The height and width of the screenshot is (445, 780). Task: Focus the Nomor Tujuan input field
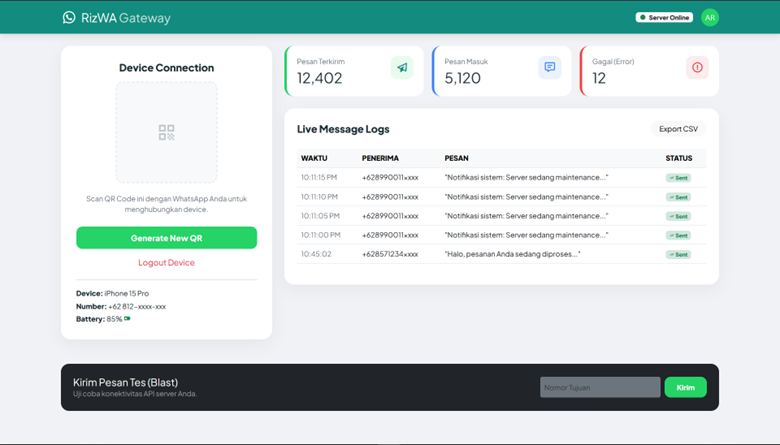click(600, 387)
